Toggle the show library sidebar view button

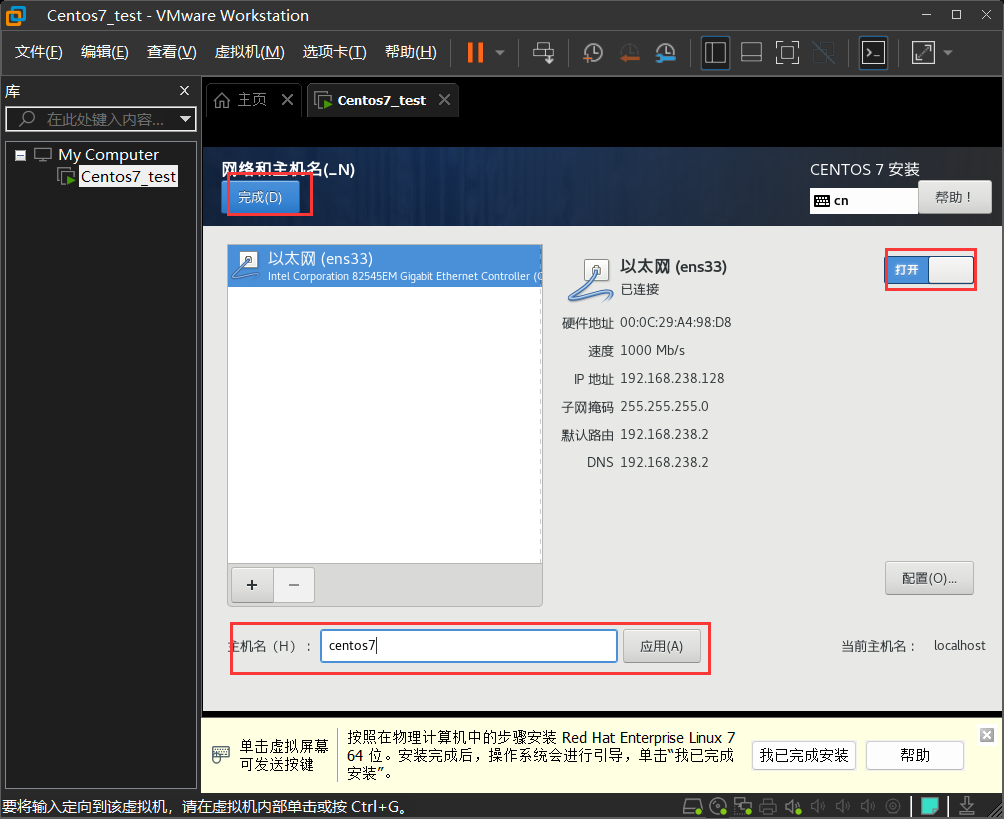tap(715, 53)
